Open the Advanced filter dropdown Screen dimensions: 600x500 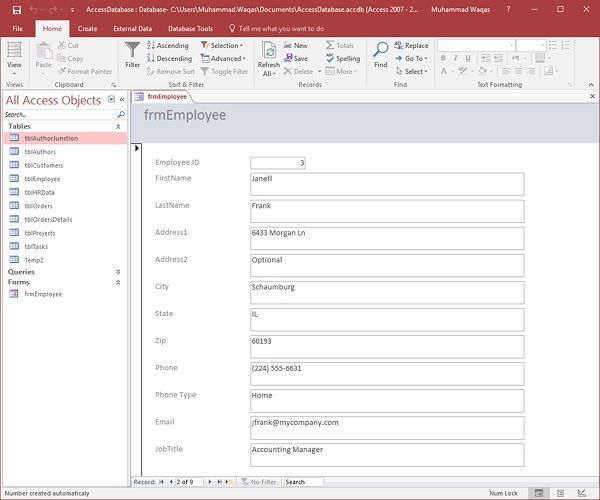(x=223, y=59)
